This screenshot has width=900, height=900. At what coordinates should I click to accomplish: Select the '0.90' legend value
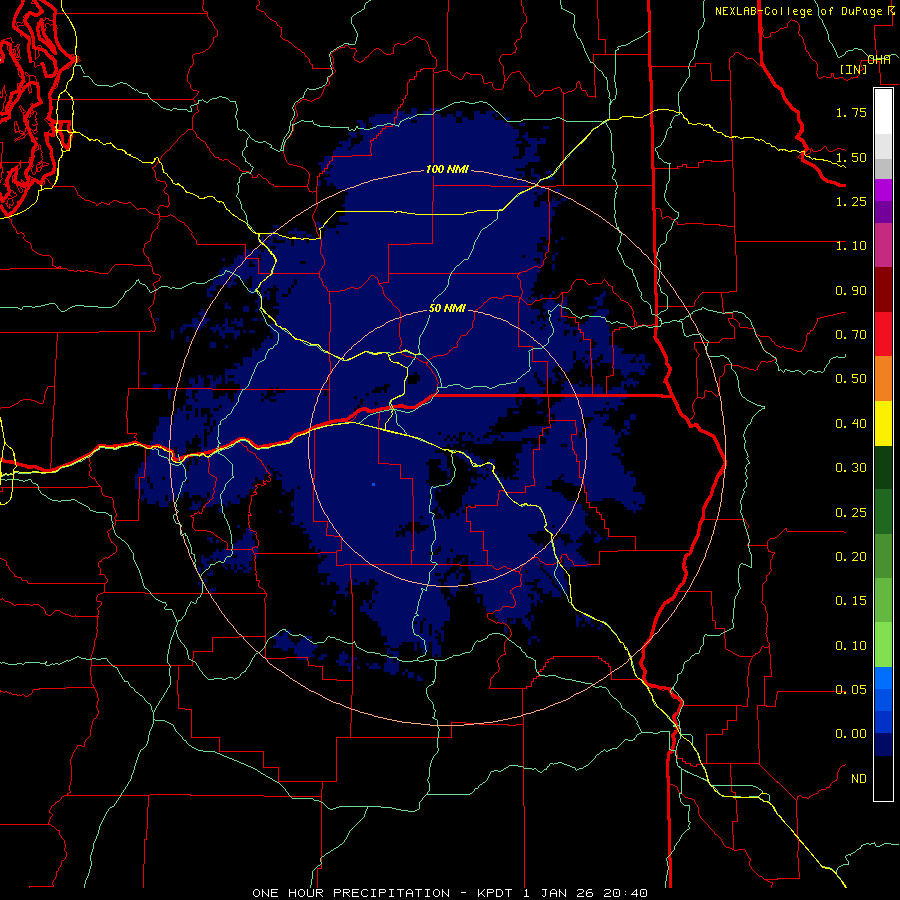point(851,290)
